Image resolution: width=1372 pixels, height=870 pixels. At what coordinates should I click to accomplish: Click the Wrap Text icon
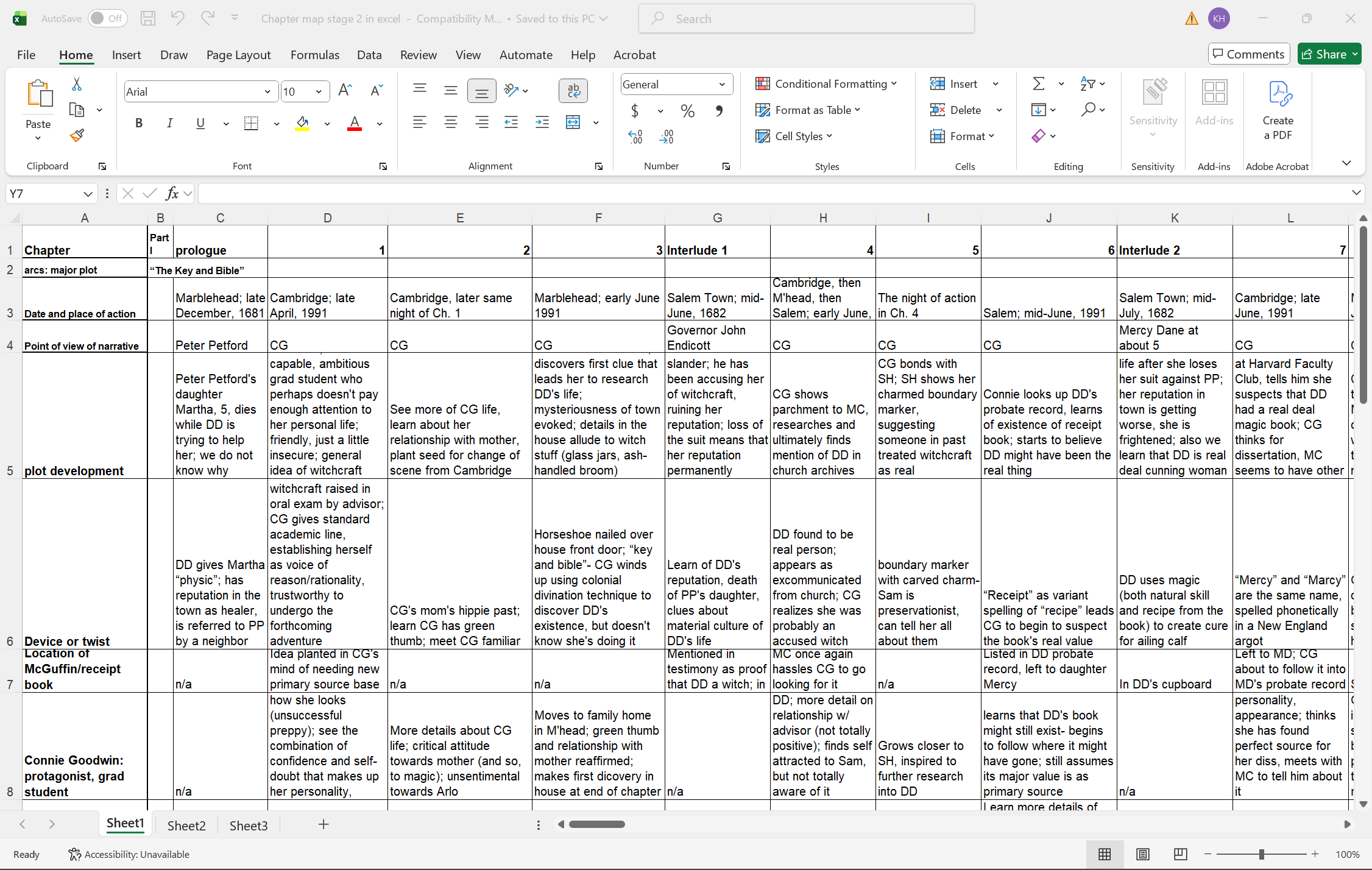coord(573,91)
